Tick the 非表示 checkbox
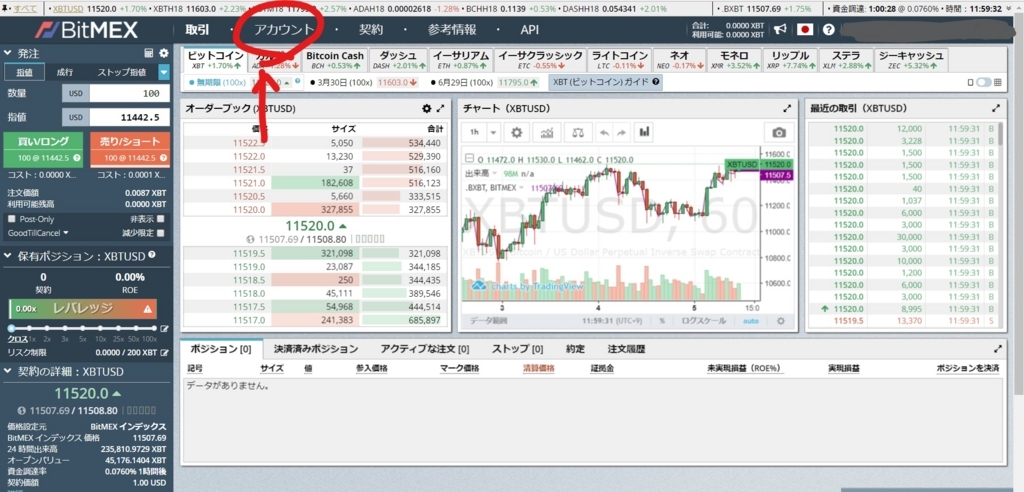1024x492 pixels. pos(161,220)
